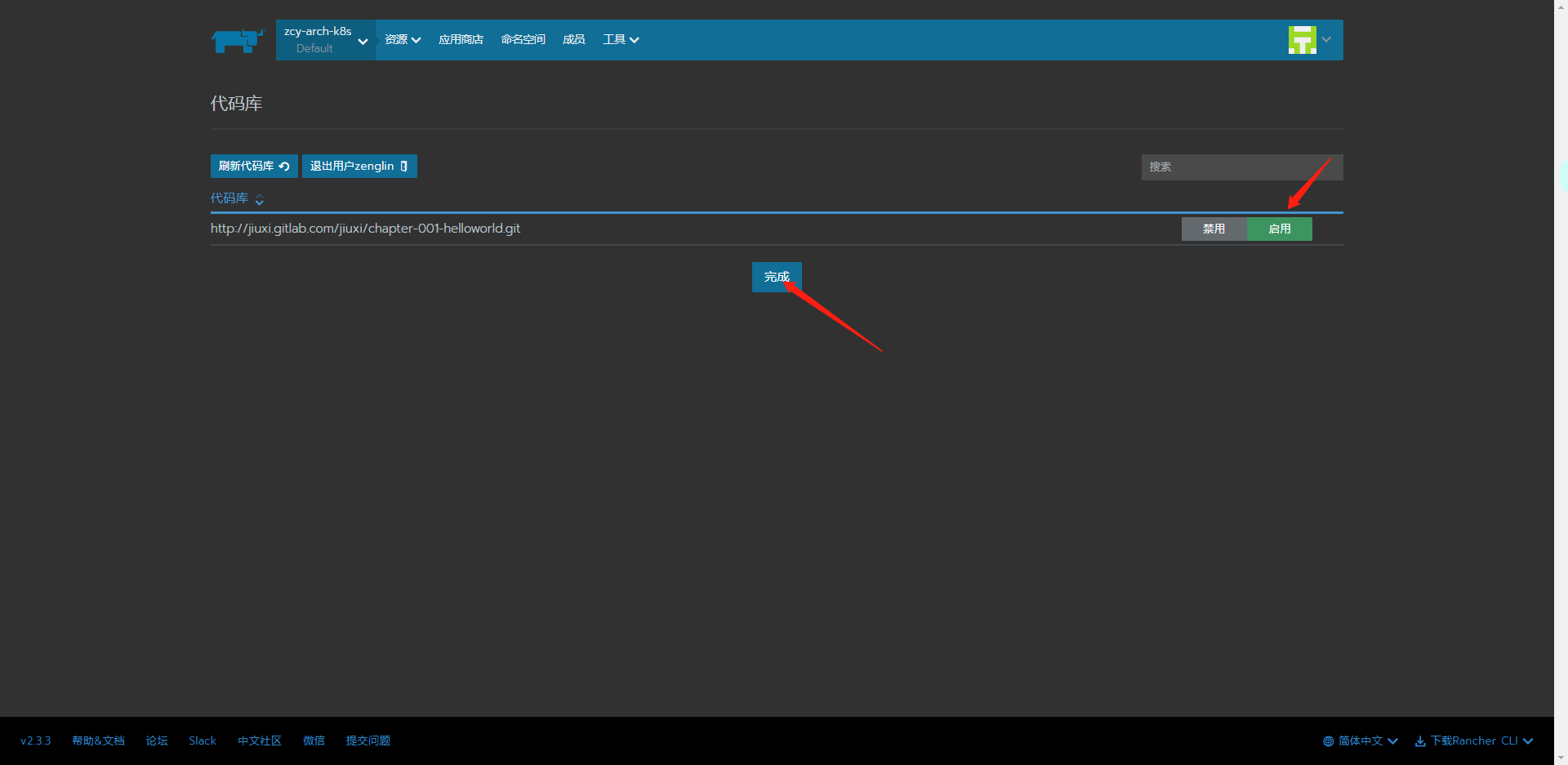Open the 简体中文 language dropdown
Image resolution: width=1568 pixels, height=765 pixels.
(x=1361, y=741)
